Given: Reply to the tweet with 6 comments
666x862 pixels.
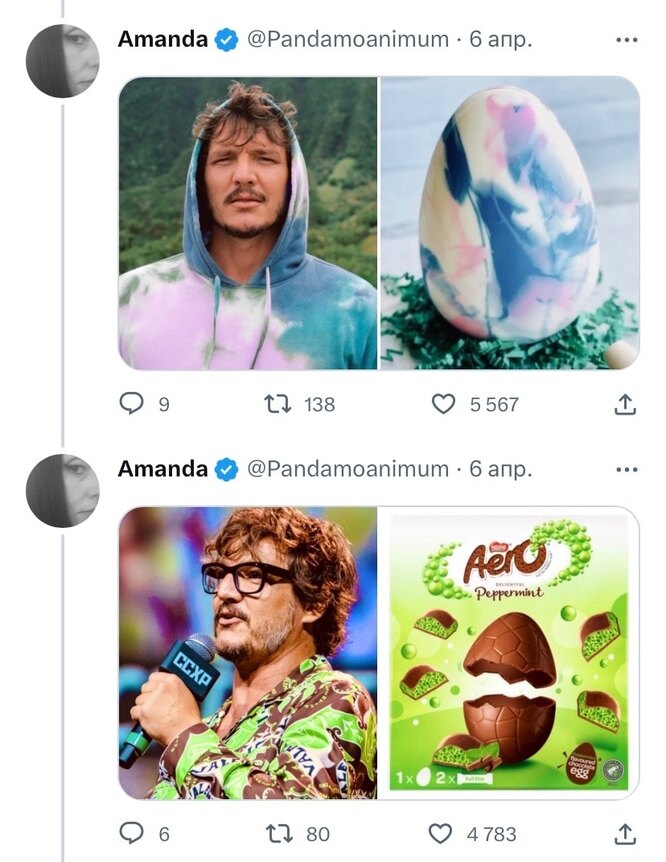Looking at the screenshot, I should point(132,833).
